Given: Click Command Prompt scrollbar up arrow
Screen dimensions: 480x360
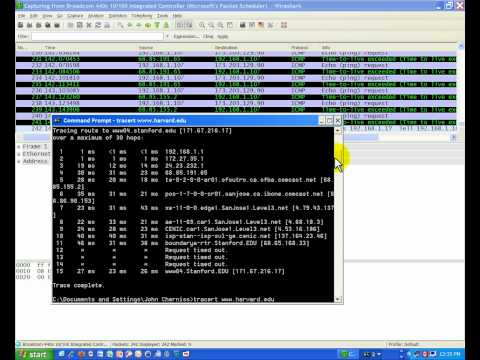Looking at the screenshot, I should coord(338,131).
